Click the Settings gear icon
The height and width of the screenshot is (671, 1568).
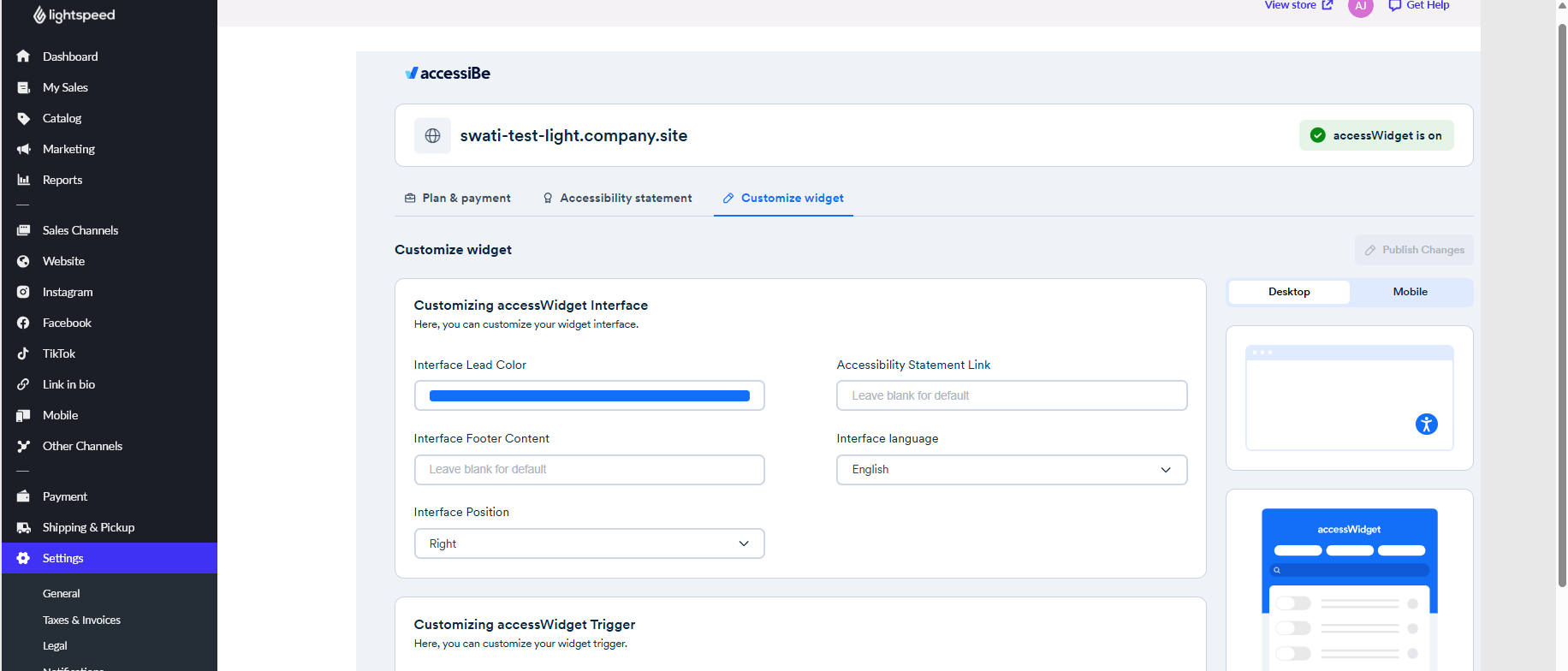coord(23,558)
